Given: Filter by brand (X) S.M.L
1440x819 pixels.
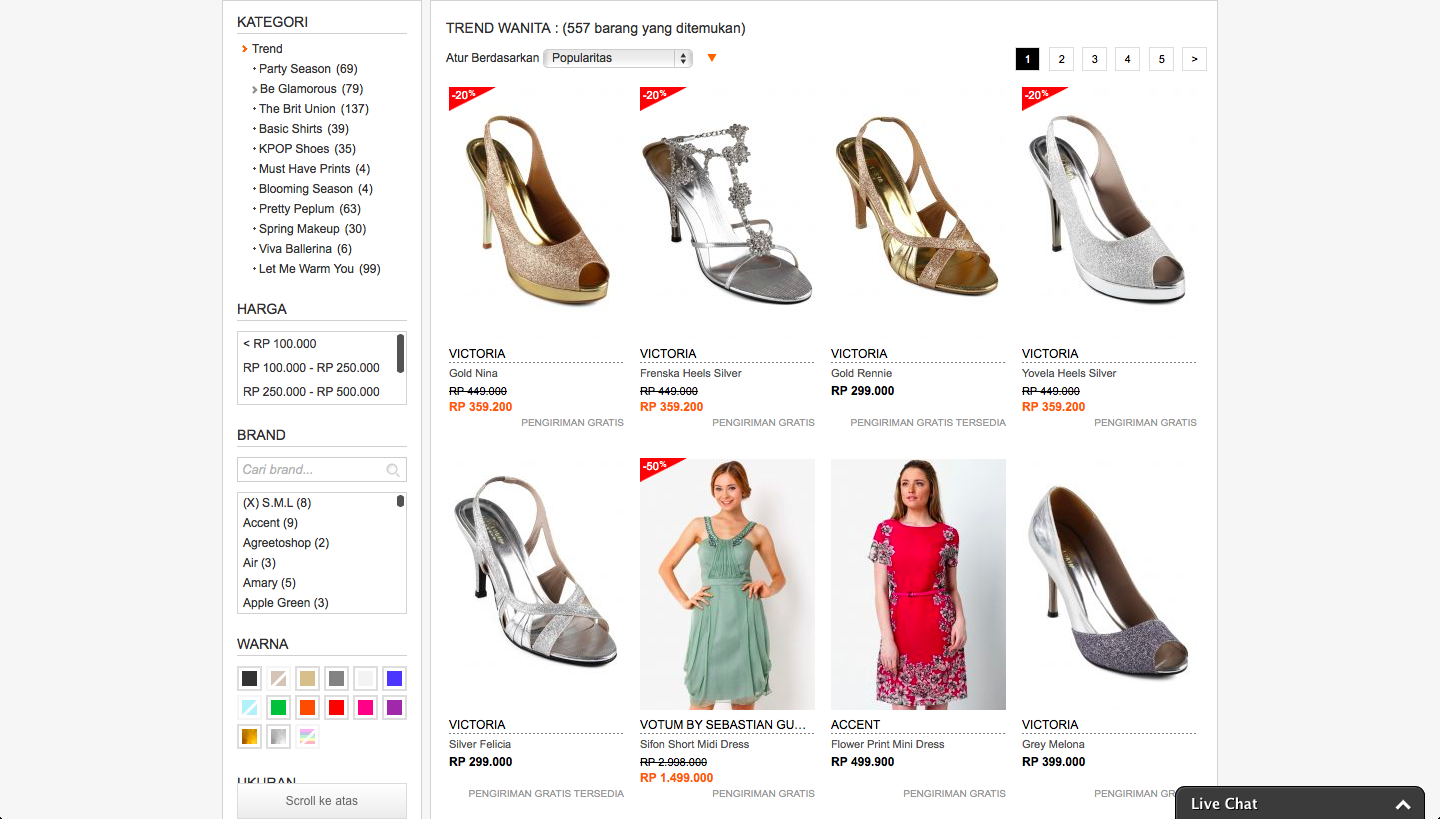Looking at the screenshot, I should [277, 503].
